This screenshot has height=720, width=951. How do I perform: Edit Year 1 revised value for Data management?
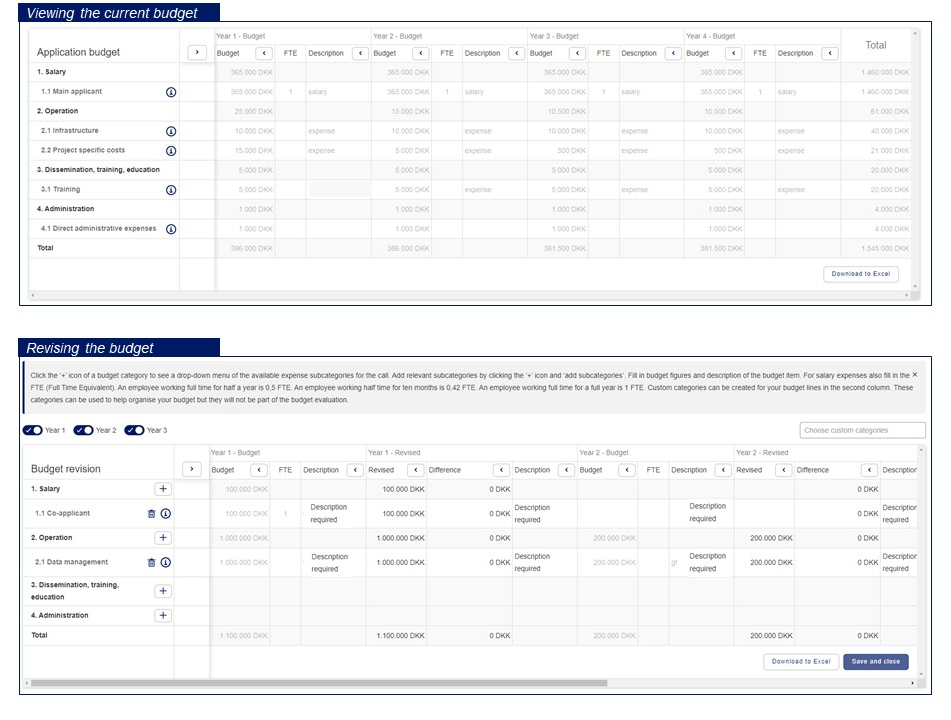pos(396,562)
